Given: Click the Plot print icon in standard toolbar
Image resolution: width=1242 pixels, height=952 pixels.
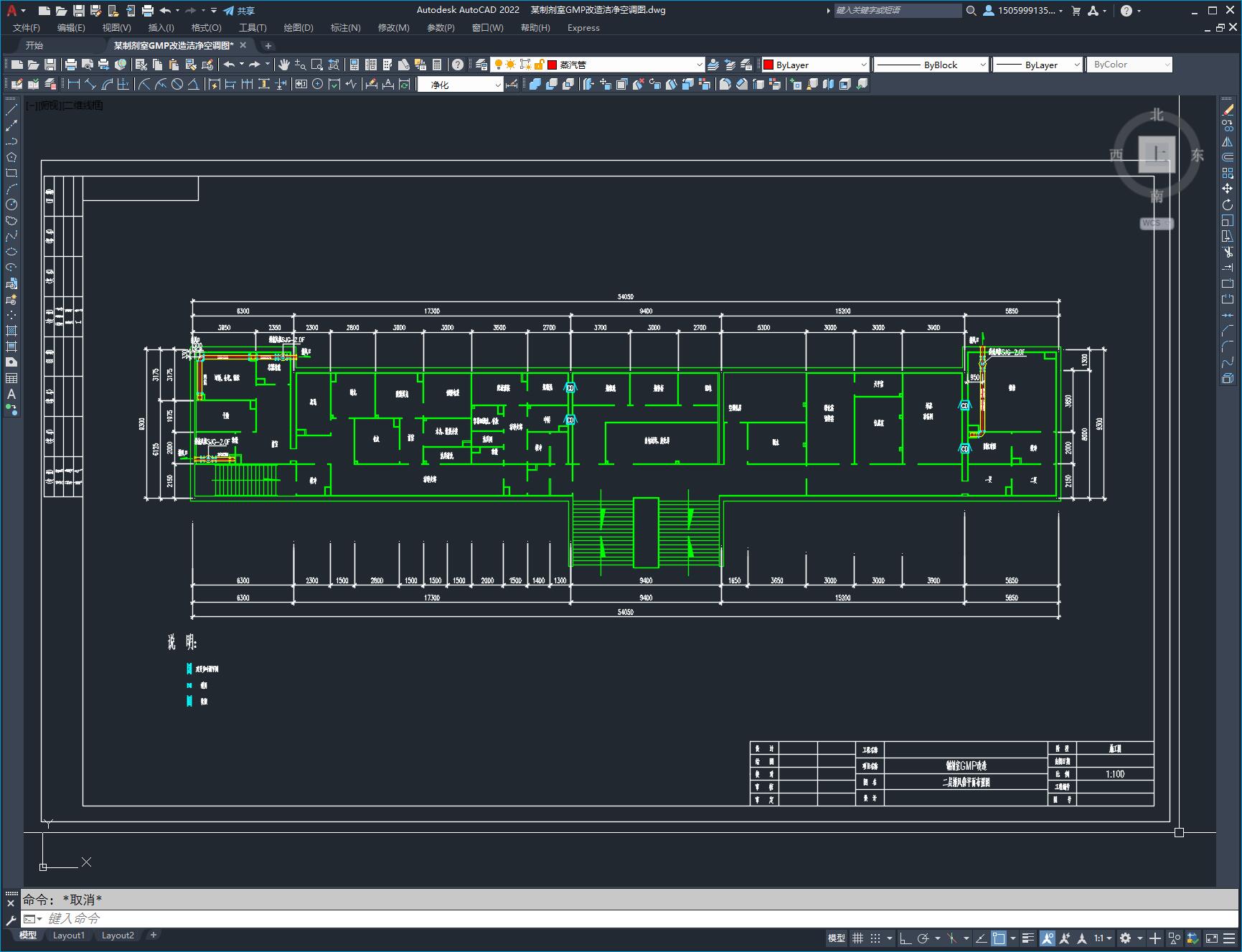Looking at the screenshot, I should pyautogui.click(x=71, y=65).
